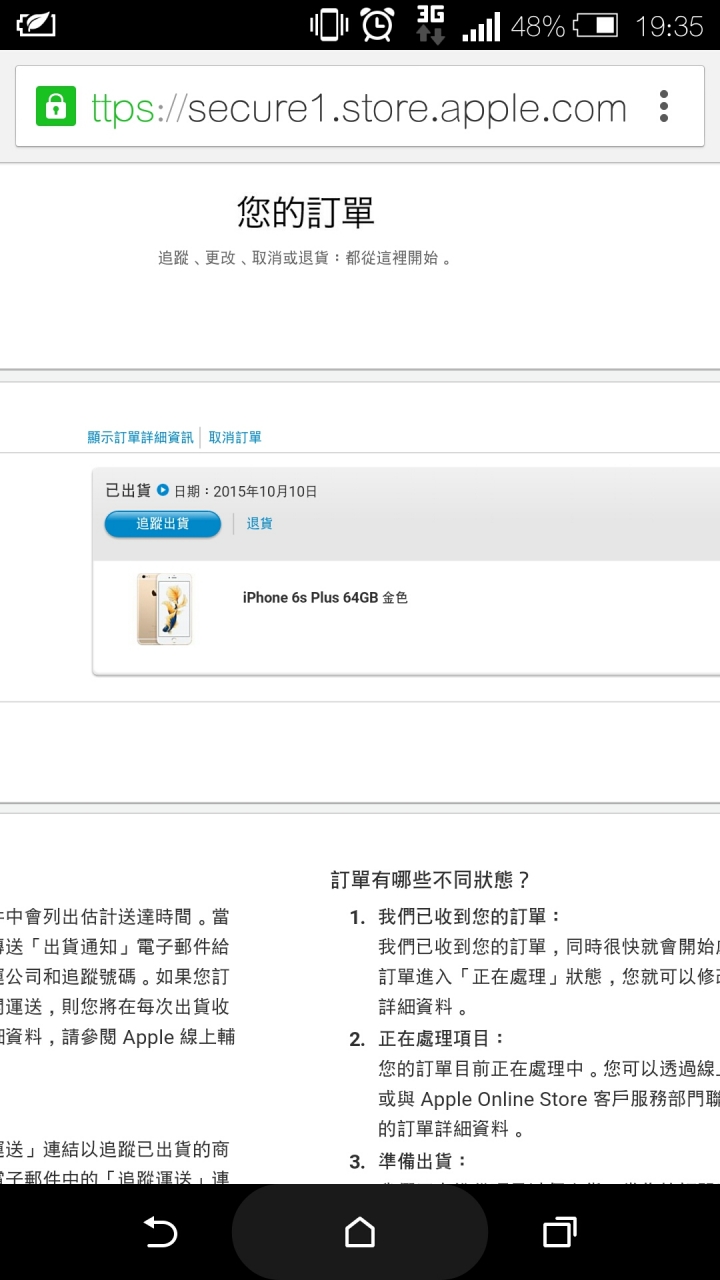Tap the battery indicator icon
Screen dimensions: 720x1280
tap(596, 25)
